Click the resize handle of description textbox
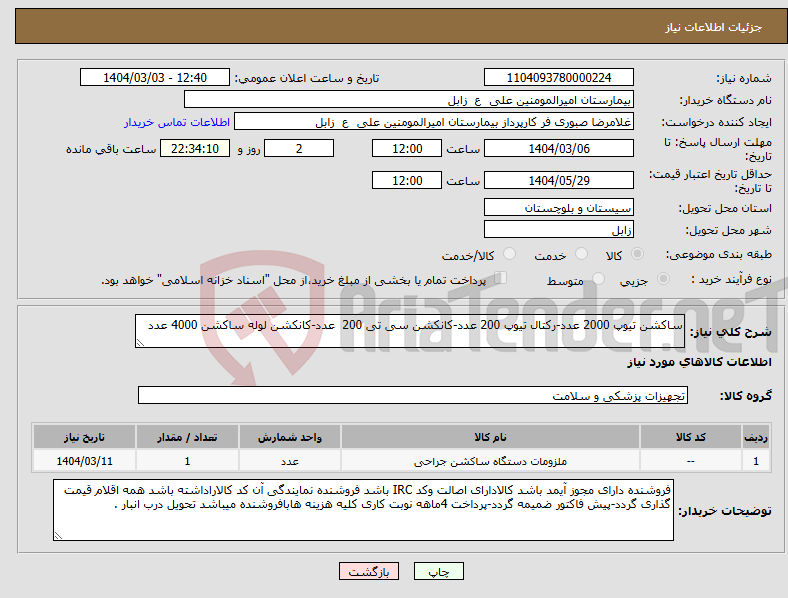Screen dimensions: 788x598 click(140, 343)
